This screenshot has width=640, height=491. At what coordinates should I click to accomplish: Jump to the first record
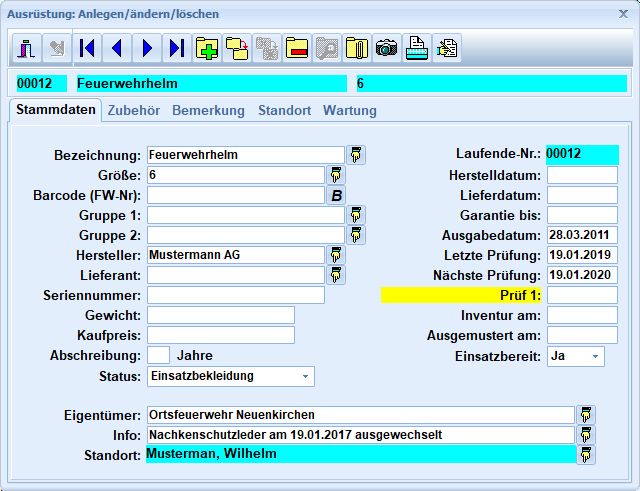point(87,49)
